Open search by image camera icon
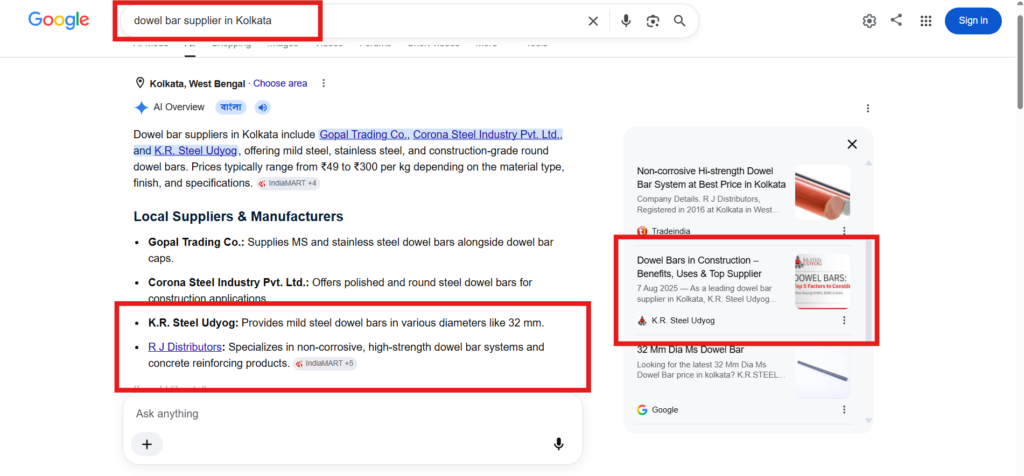This screenshot has height=476, width=1024. pyautogui.click(x=652, y=21)
